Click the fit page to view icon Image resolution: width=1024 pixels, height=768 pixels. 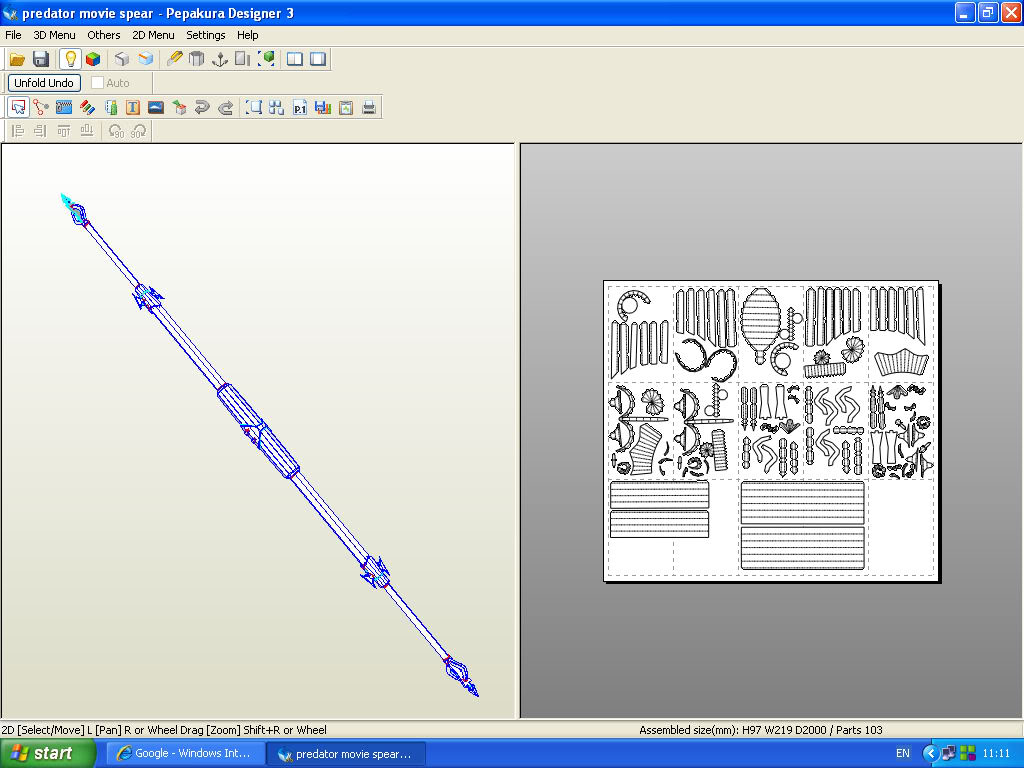(253, 108)
